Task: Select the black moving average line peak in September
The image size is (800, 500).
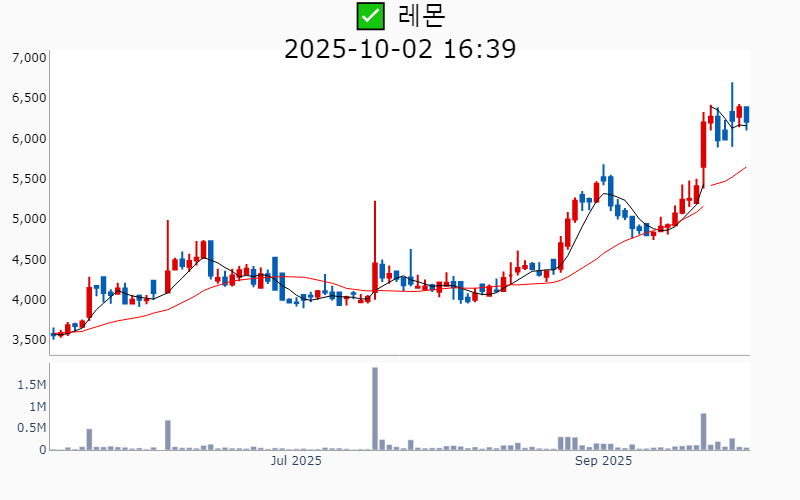Action: click(x=606, y=194)
